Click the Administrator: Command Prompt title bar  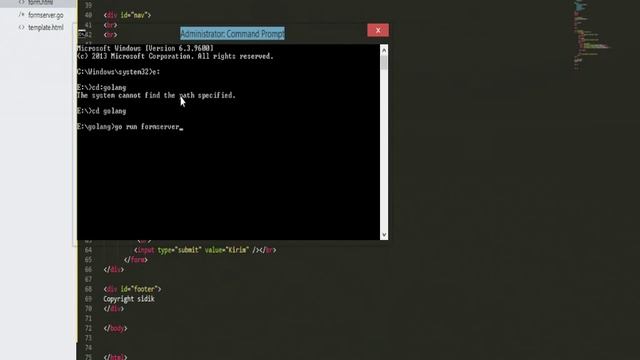(x=232, y=33)
